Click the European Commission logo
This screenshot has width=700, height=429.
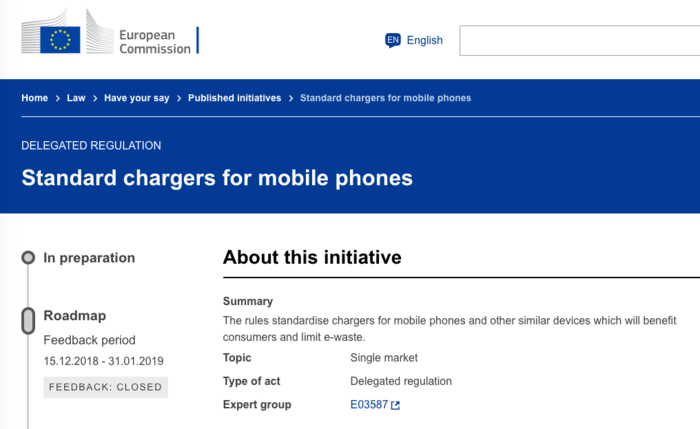click(67, 40)
